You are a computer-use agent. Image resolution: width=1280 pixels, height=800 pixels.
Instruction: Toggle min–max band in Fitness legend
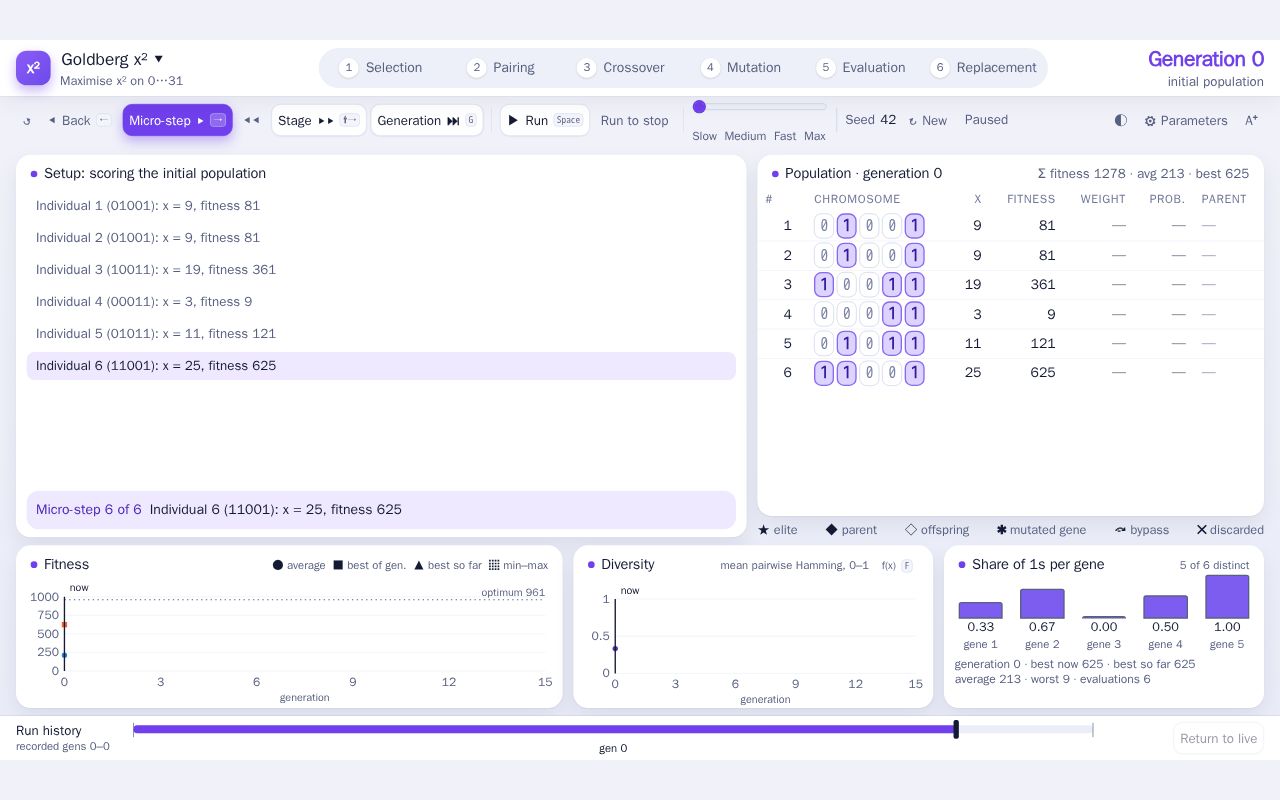coord(518,566)
